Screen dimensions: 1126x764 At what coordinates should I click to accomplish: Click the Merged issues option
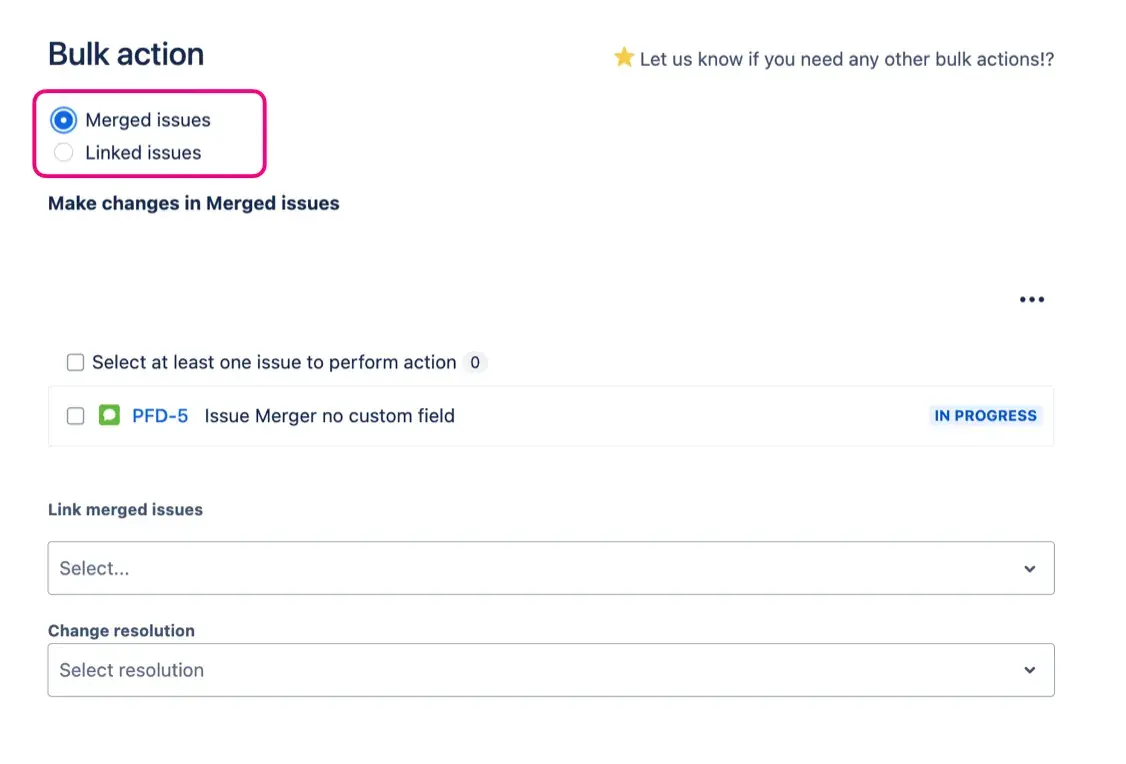pos(148,119)
